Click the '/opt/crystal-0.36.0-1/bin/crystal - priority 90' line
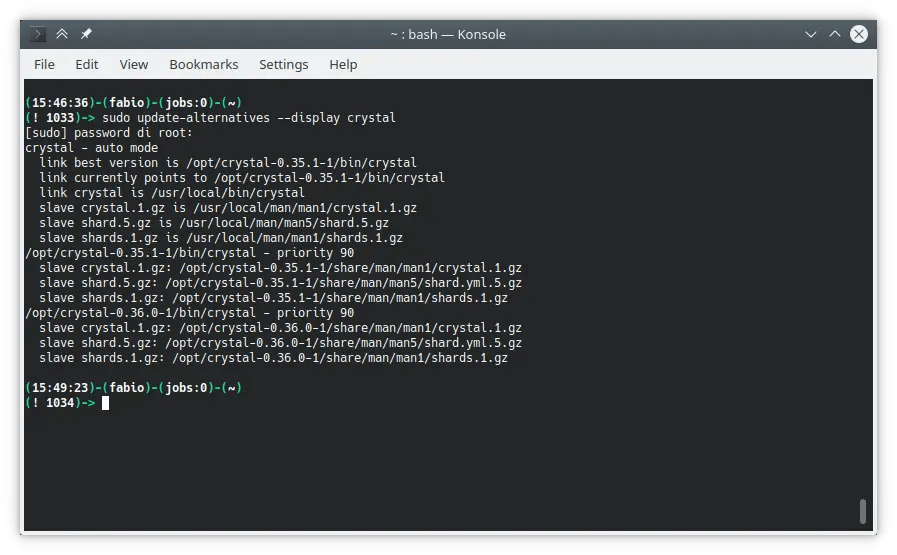The height and width of the screenshot is (555, 897). point(189,313)
